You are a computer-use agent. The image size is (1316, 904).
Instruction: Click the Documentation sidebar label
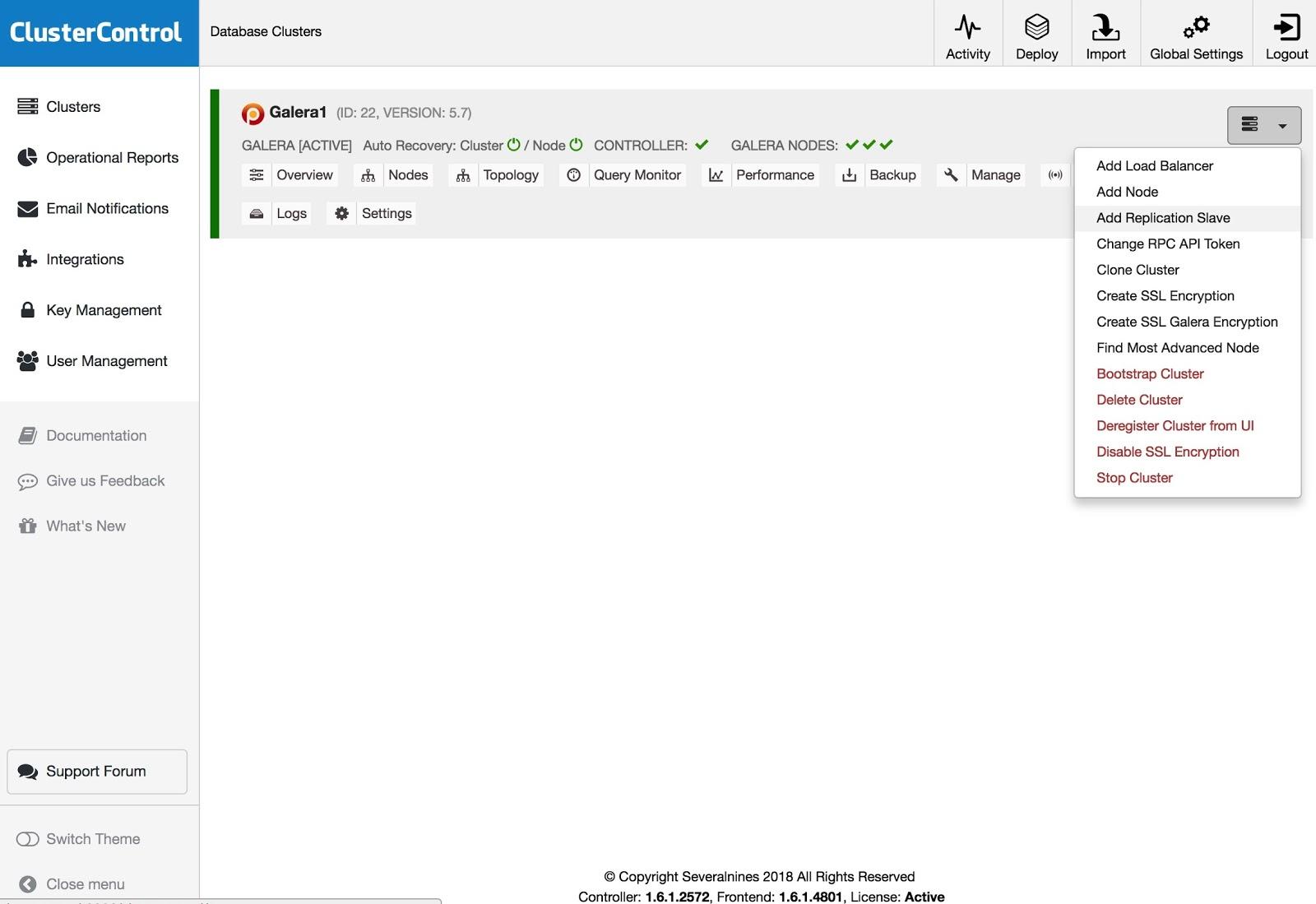pos(96,436)
